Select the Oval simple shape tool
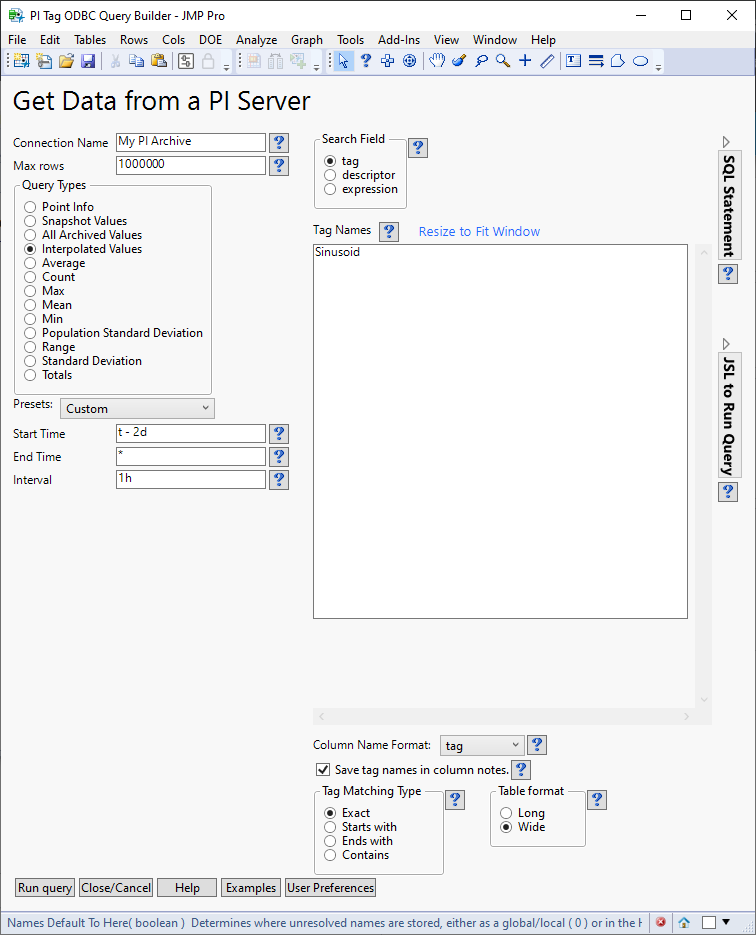 [640, 61]
